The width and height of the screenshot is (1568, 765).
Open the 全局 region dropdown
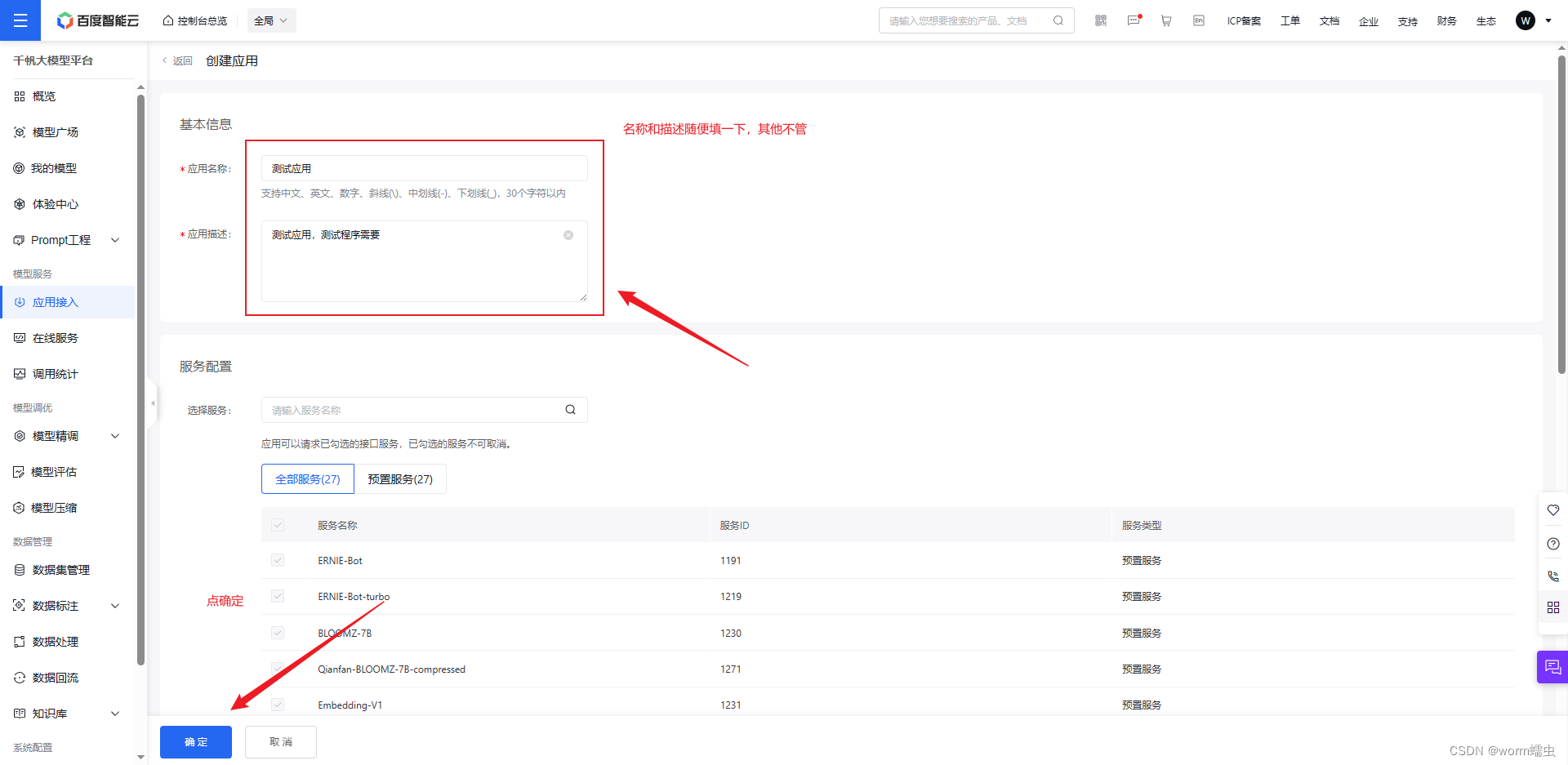coord(271,20)
